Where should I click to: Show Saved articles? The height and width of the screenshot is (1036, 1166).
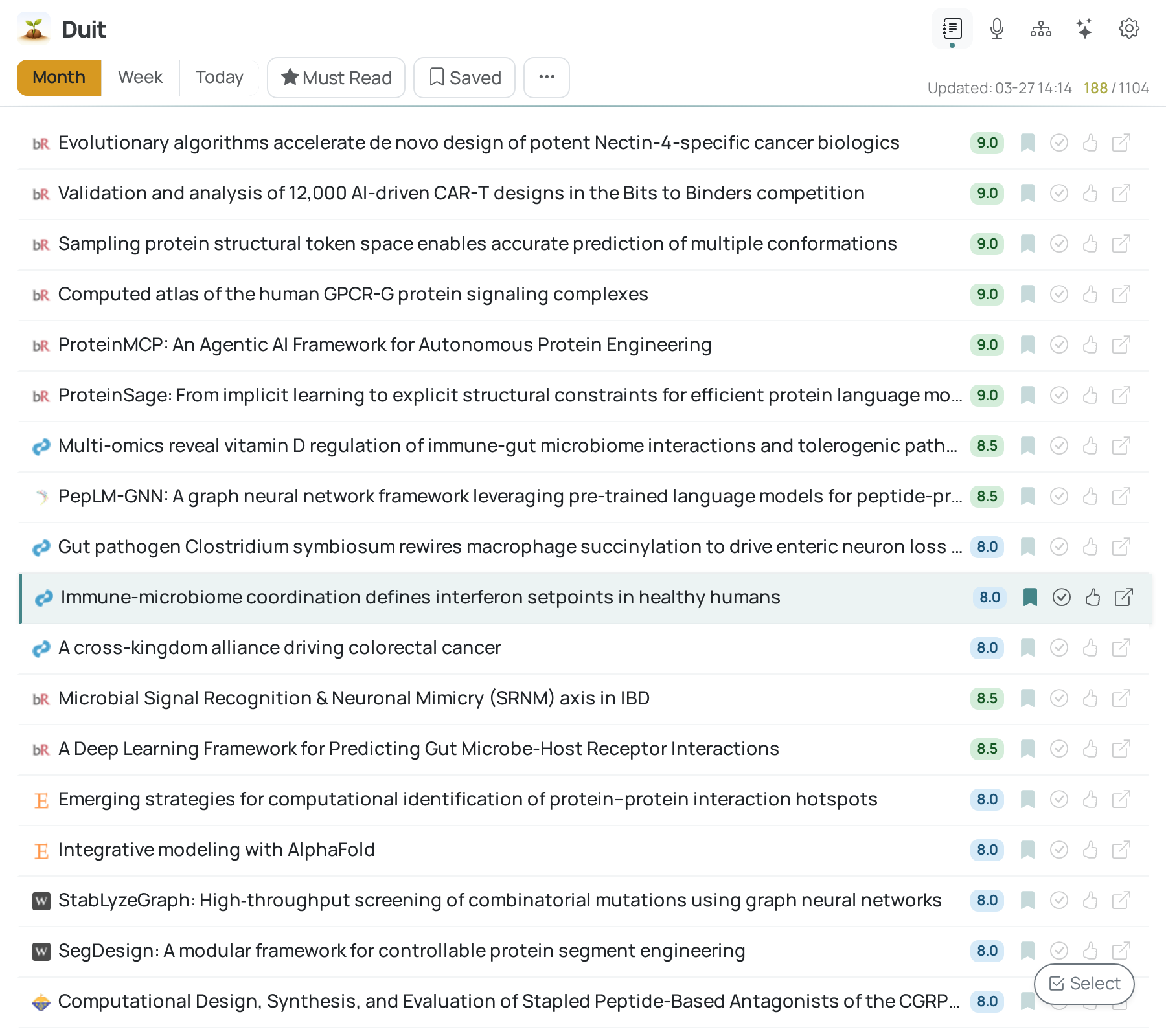(464, 78)
